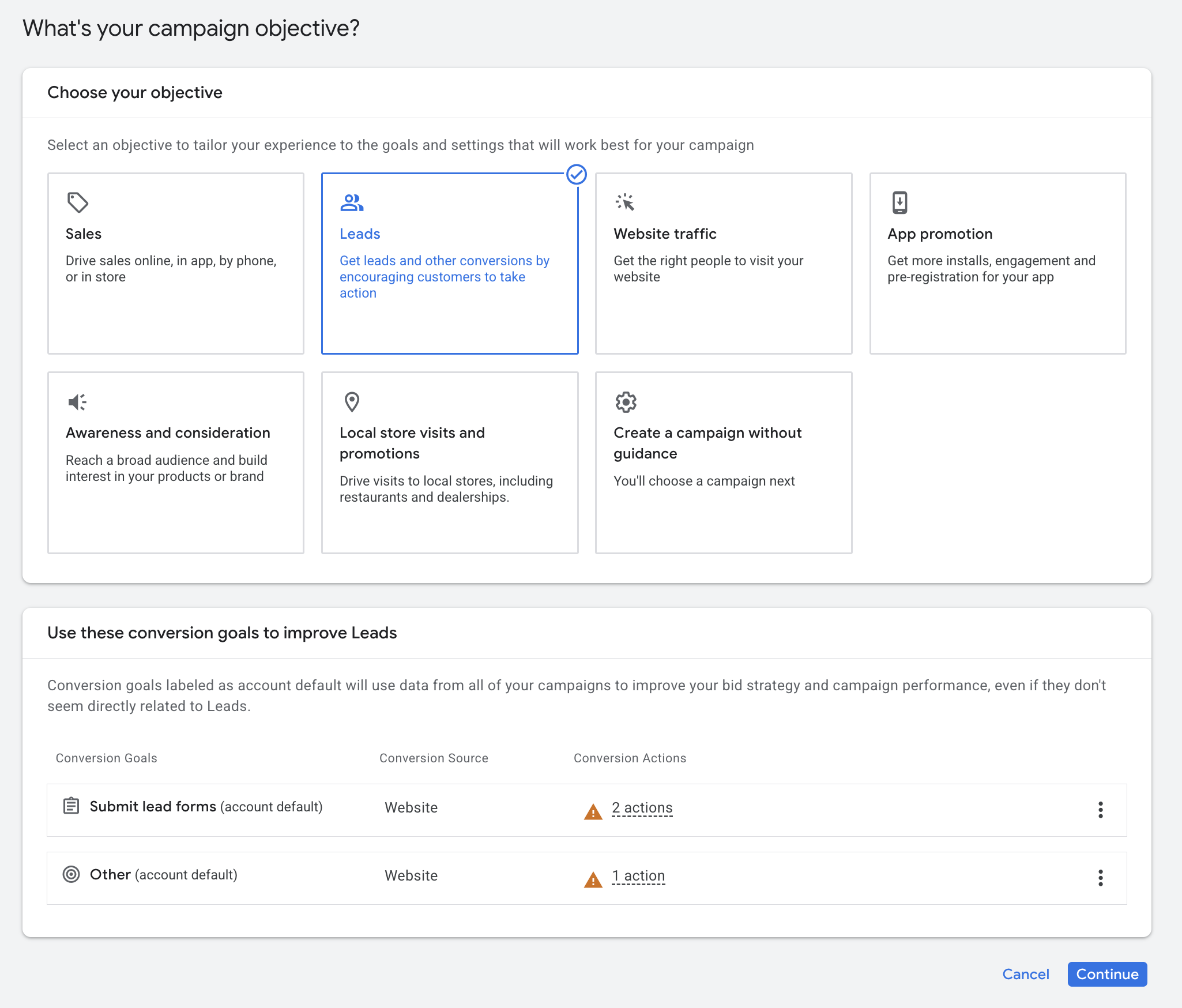
Task: Click warning triangle beside 1 action
Action: (593, 879)
